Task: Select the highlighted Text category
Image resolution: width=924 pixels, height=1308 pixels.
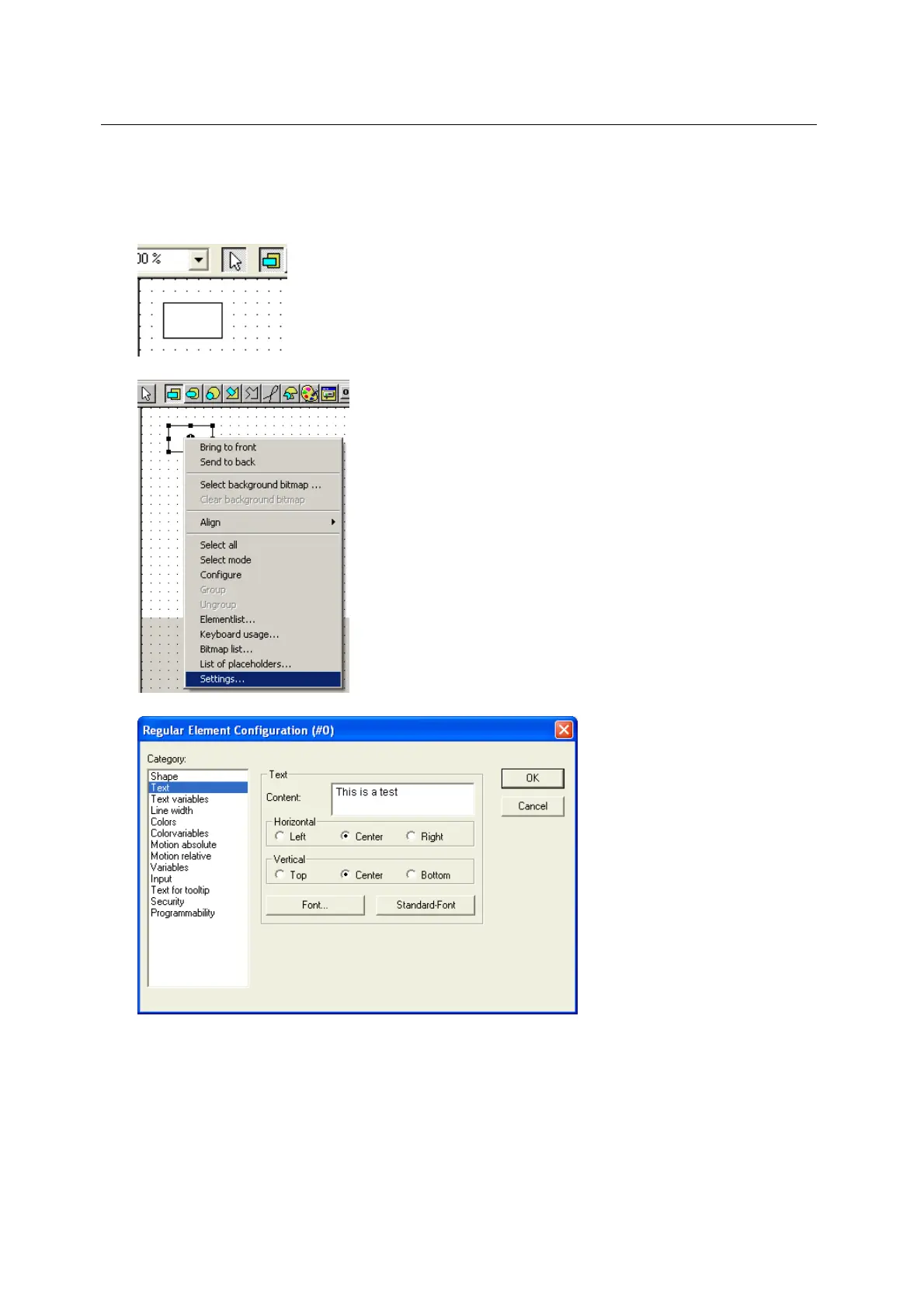Action: point(198,788)
